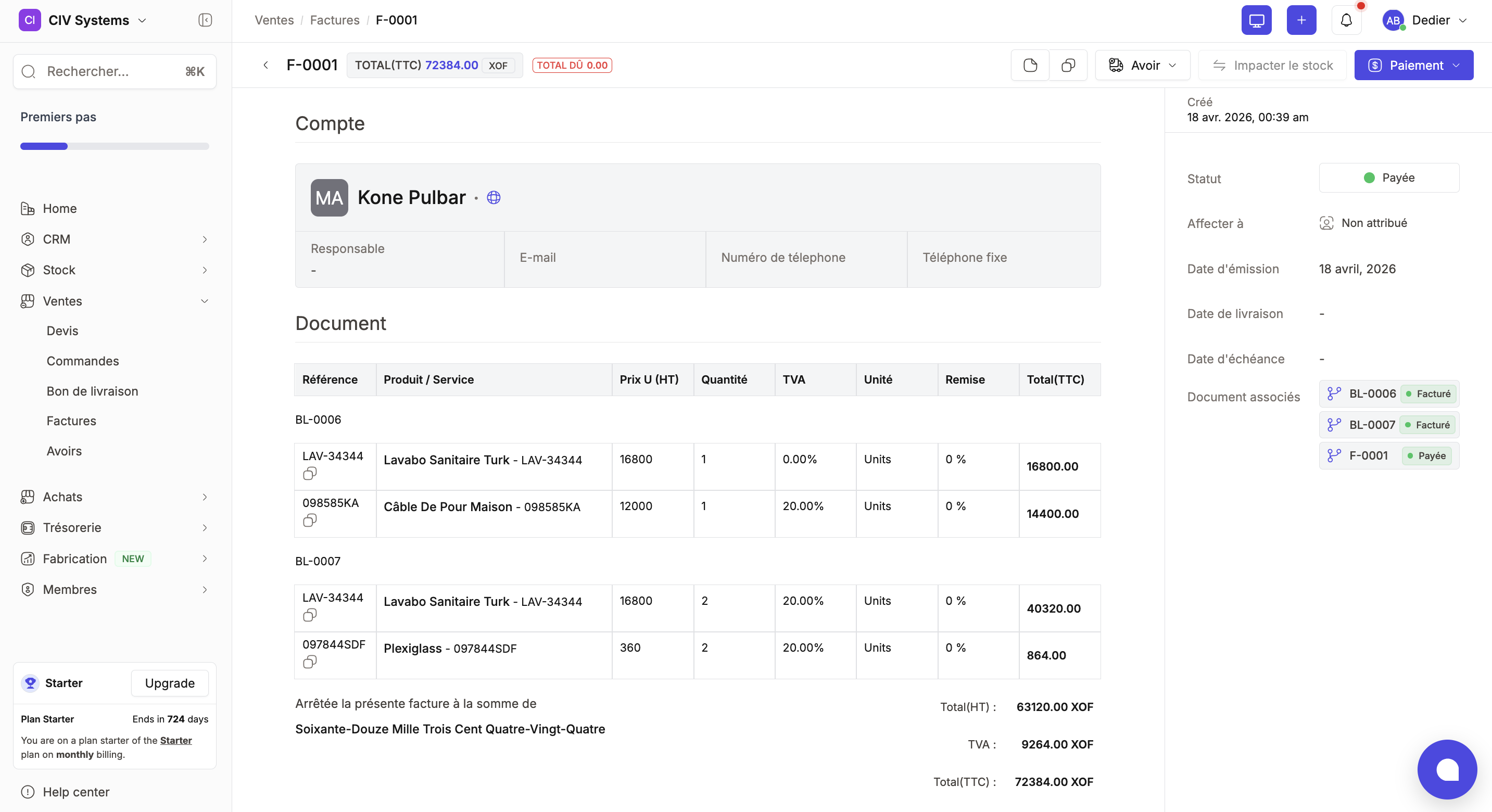Click the blue plus create button
Screen dimensions: 1492x812
coord(1301,20)
